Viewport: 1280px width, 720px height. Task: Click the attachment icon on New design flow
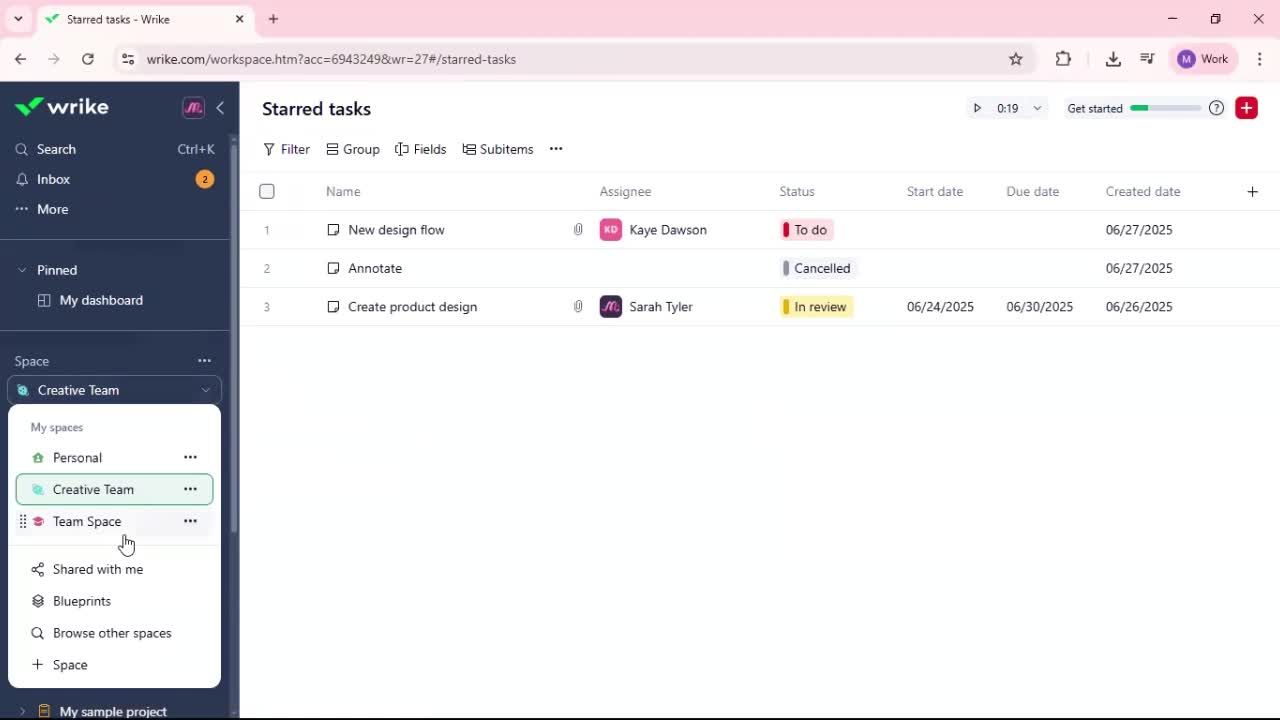[578, 230]
